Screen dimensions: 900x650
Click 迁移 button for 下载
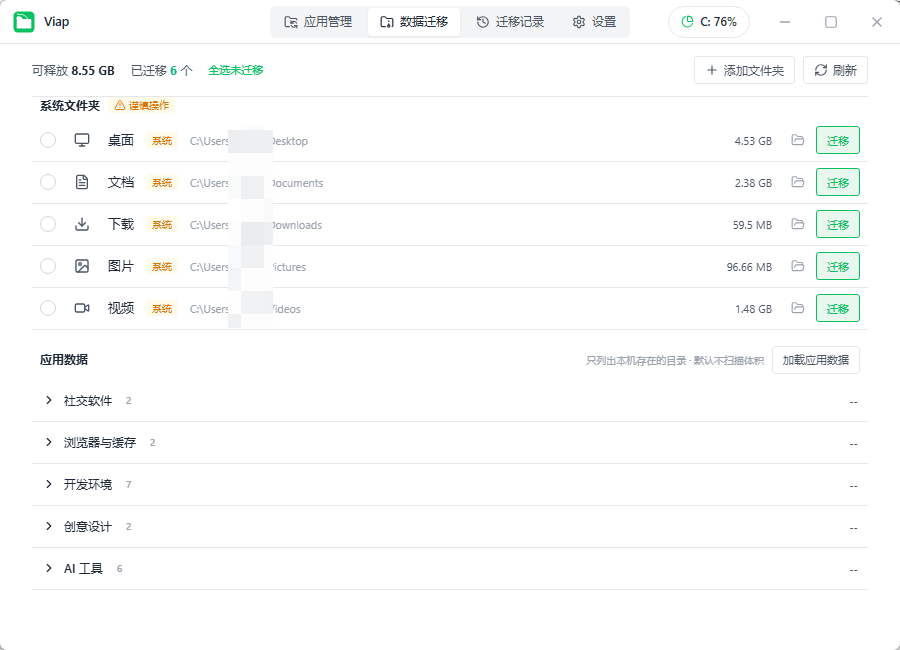coord(837,224)
